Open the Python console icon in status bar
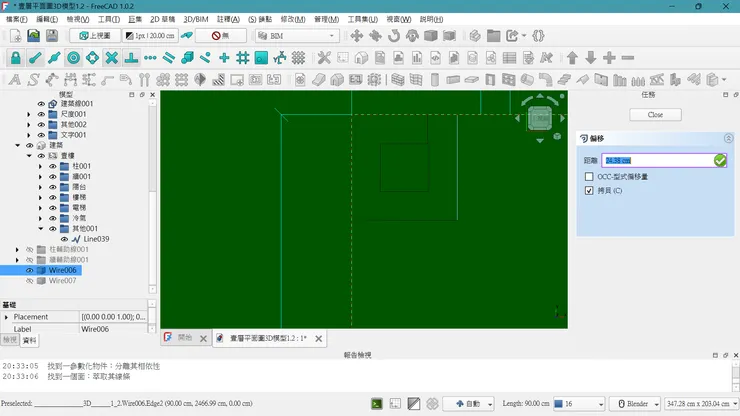 click(377, 404)
